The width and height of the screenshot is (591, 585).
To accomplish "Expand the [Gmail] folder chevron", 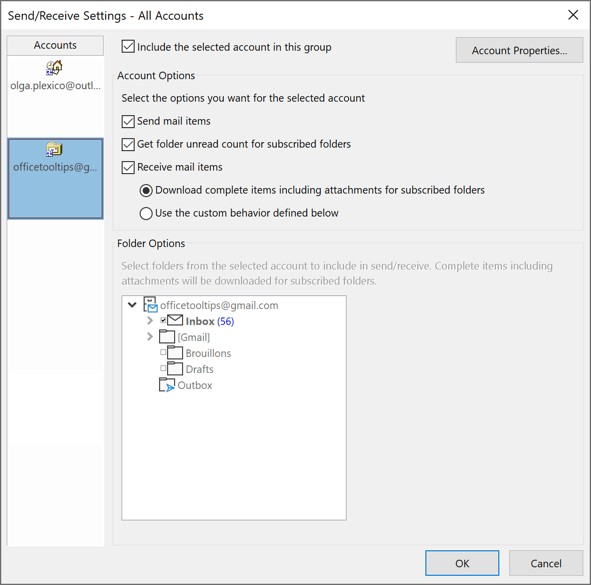I will click(150, 336).
